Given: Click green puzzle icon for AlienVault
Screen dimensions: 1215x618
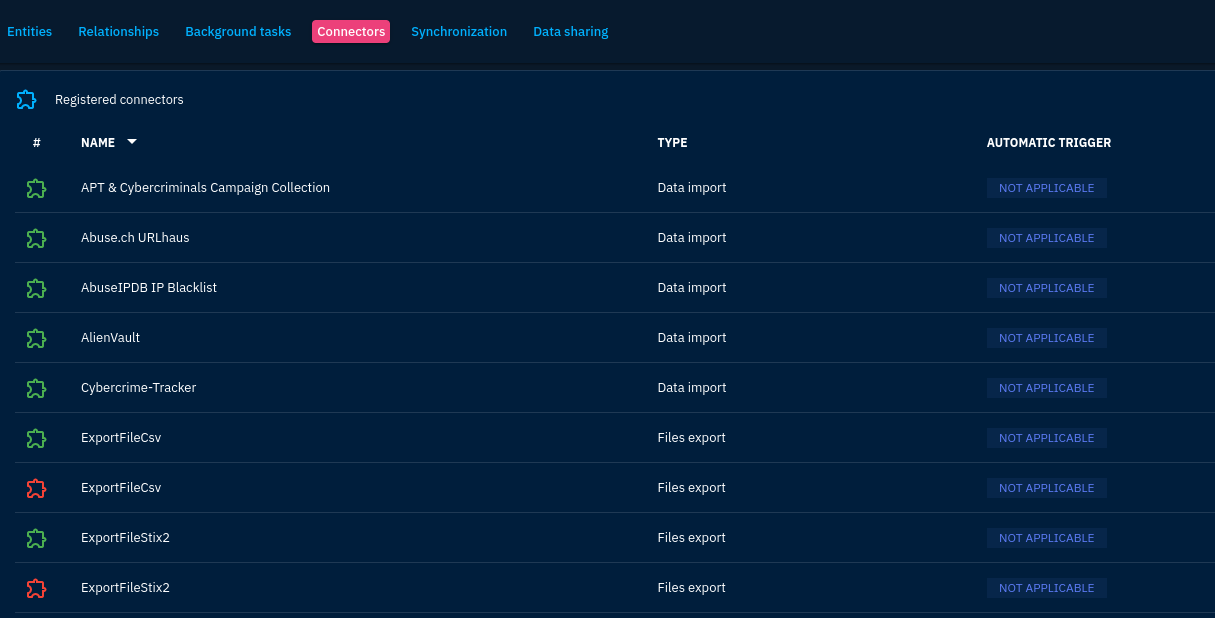Looking at the screenshot, I should 36,338.
